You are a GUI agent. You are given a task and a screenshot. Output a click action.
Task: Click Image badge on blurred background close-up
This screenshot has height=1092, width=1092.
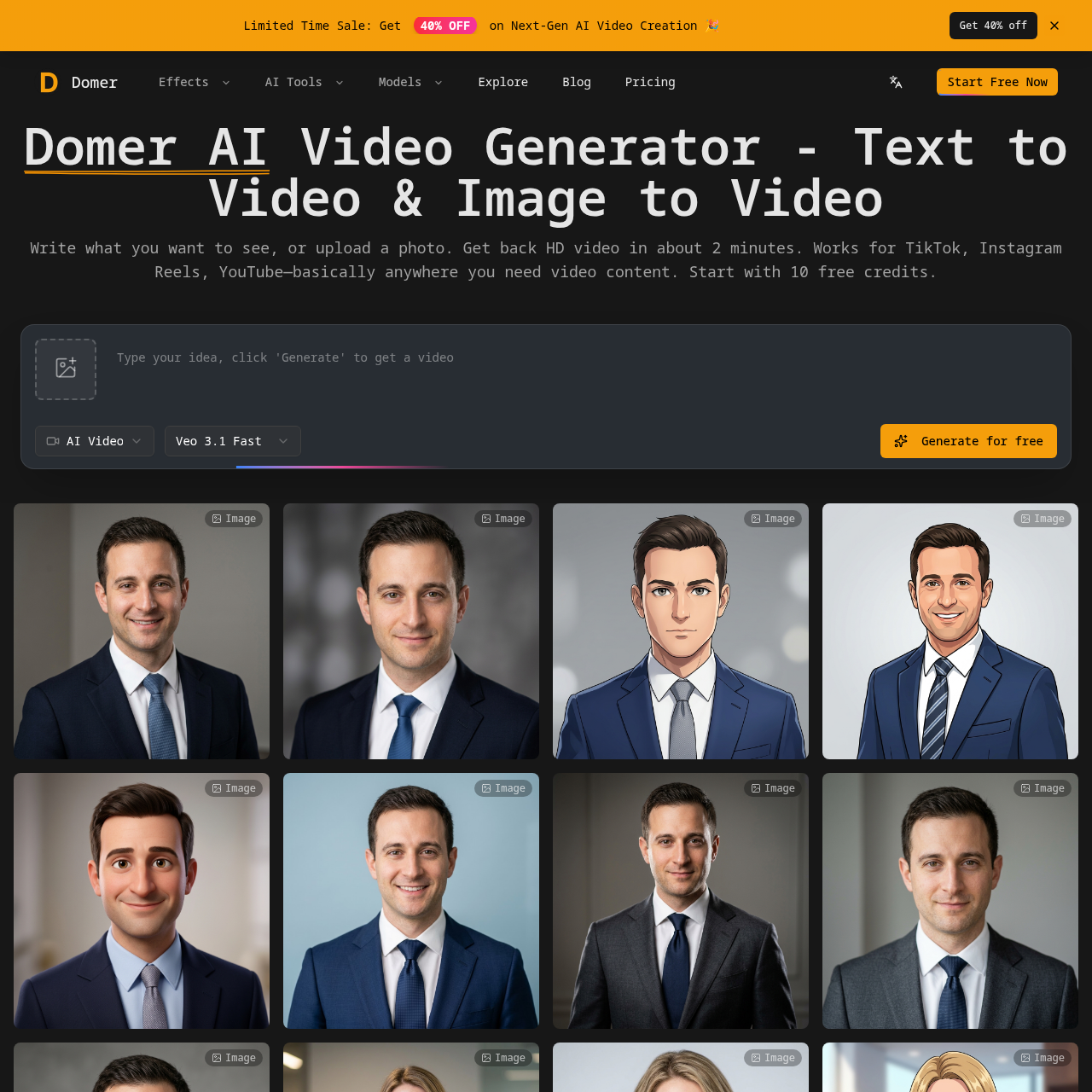pyautogui.click(x=503, y=519)
